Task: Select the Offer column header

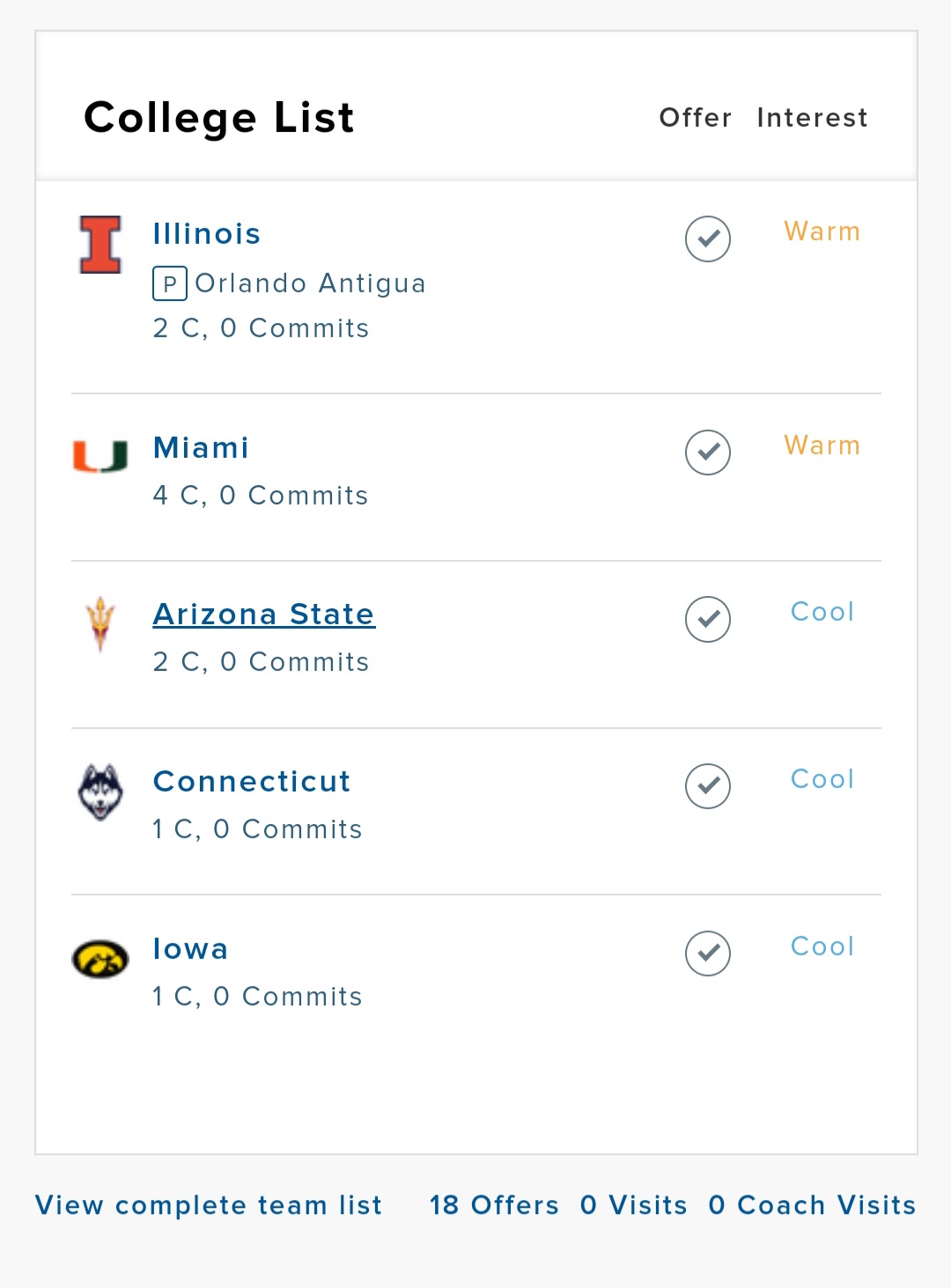Action: (x=696, y=118)
